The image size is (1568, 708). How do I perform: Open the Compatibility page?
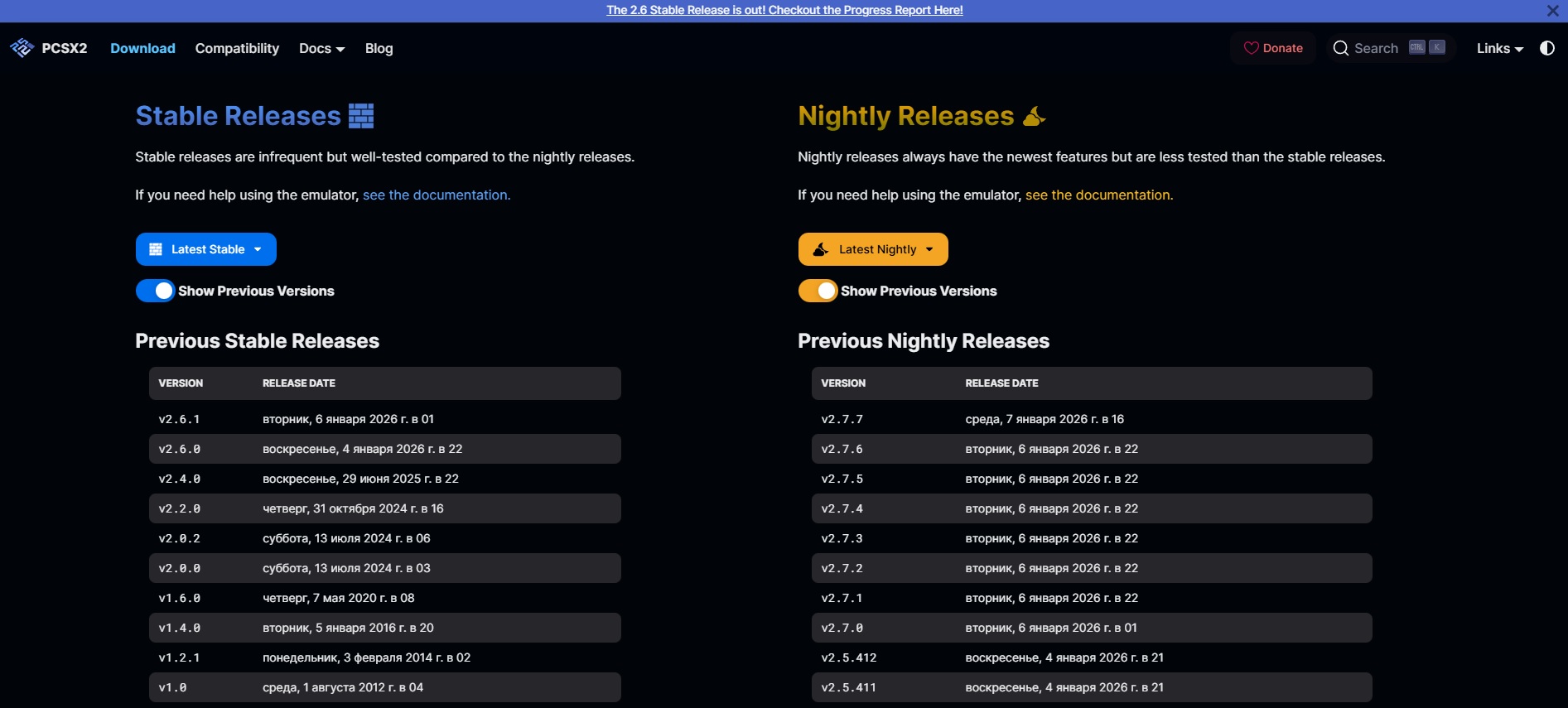point(237,48)
